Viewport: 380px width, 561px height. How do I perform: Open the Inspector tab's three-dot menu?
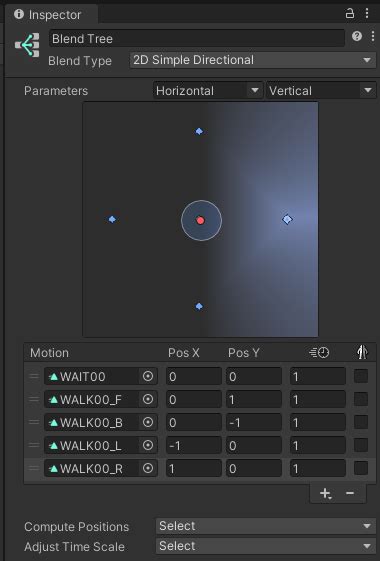tap(367, 13)
